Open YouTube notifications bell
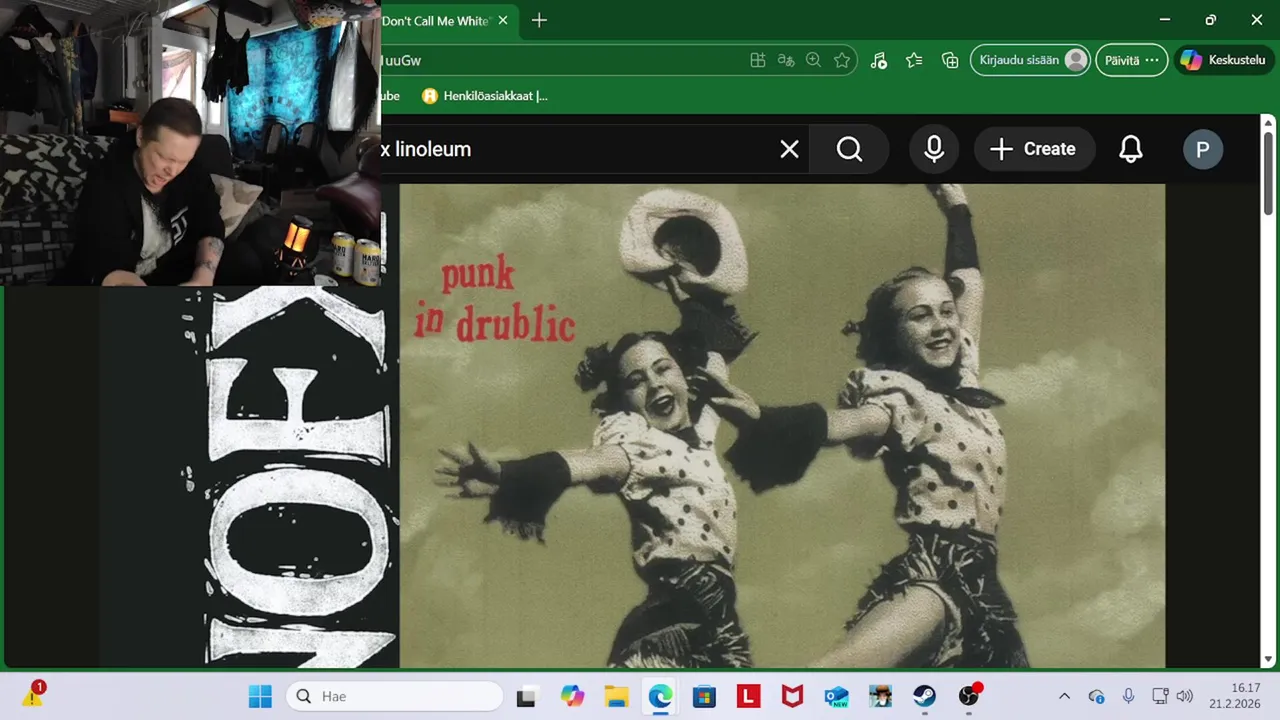1280x720 pixels. pos(1130,149)
